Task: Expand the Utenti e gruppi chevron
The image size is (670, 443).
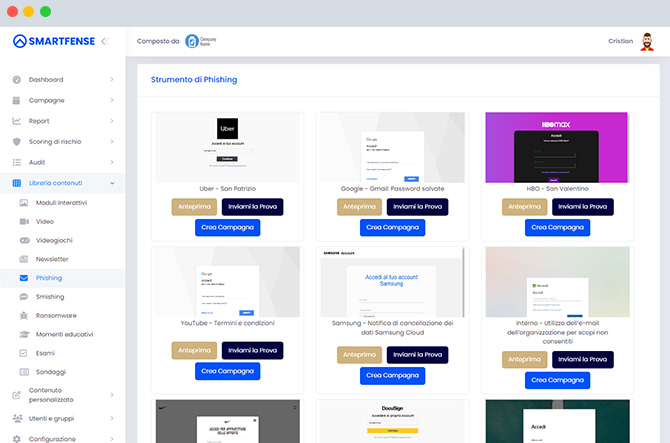Action: click(x=112, y=419)
